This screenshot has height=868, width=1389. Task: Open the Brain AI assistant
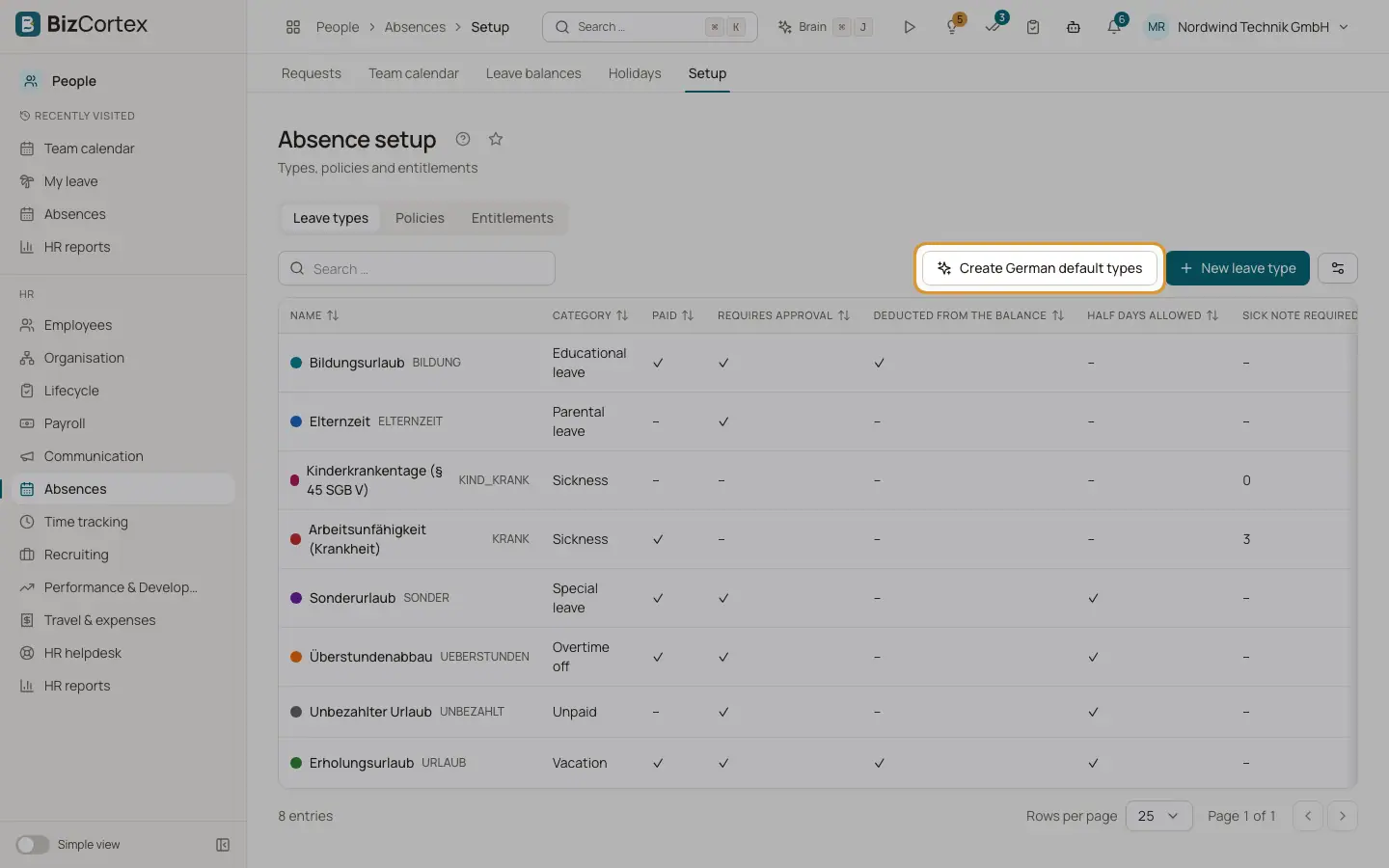click(x=826, y=27)
